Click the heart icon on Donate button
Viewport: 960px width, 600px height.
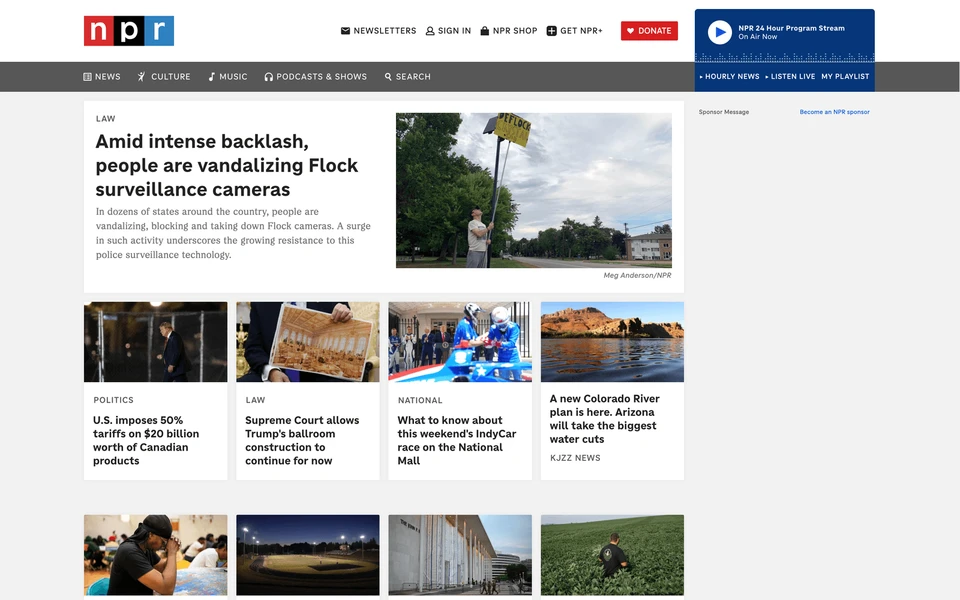pos(631,31)
